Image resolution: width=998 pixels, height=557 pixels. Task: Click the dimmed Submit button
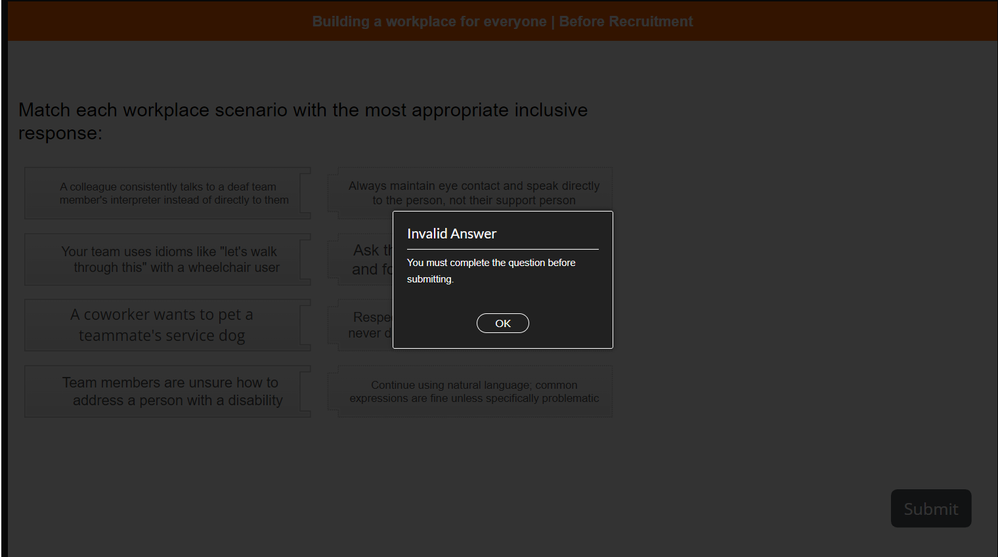pyautogui.click(x=931, y=509)
